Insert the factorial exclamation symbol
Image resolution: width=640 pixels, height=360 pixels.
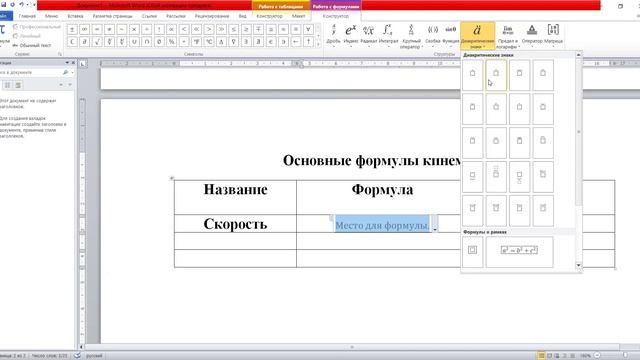[159, 29]
